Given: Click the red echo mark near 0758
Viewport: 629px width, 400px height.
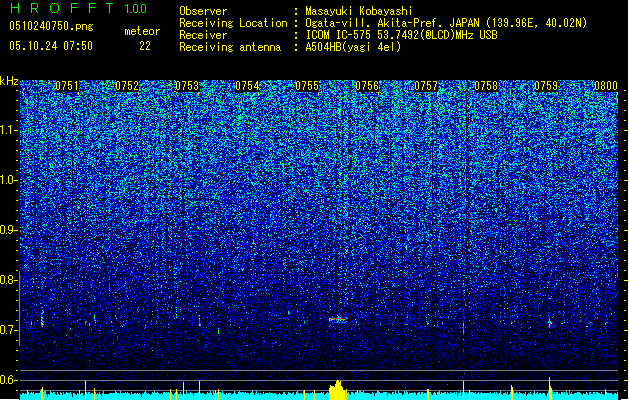Looking at the screenshot, I should [x=463, y=328].
